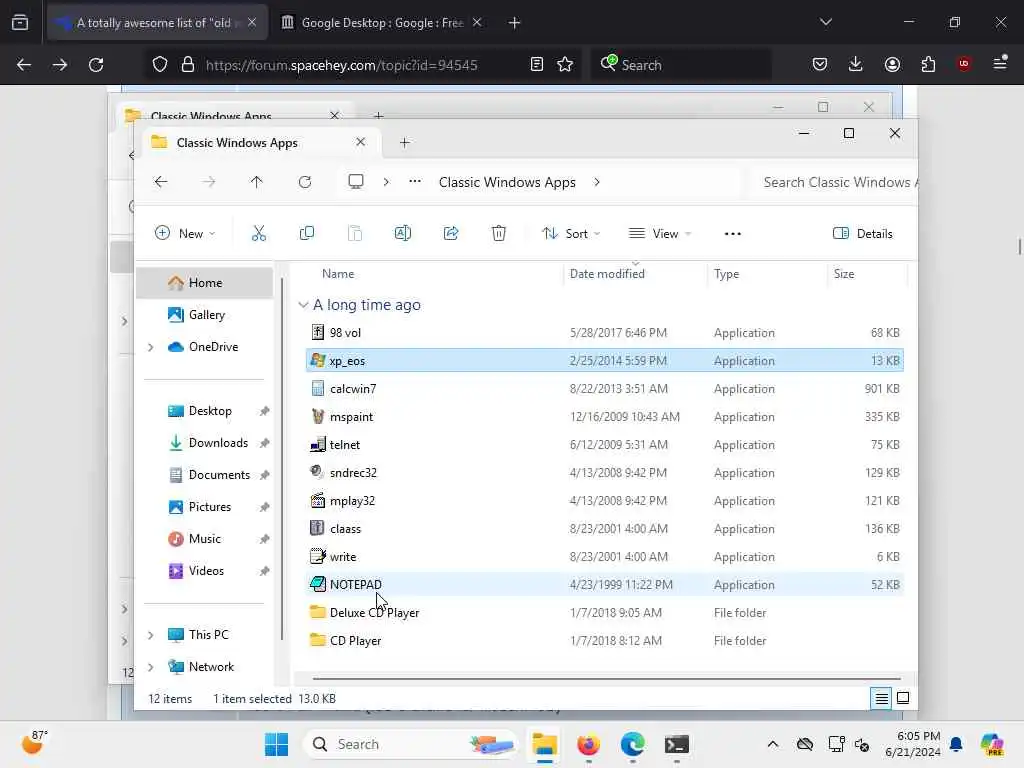Image resolution: width=1024 pixels, height=768 pixels.
Task: Click the This PC monitor icon in address bar
Action: [355, 182]
